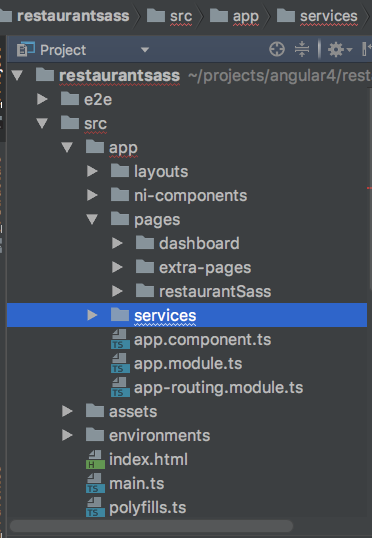
Task: Select the index.html file icon
Action: [x=95, y=459]
